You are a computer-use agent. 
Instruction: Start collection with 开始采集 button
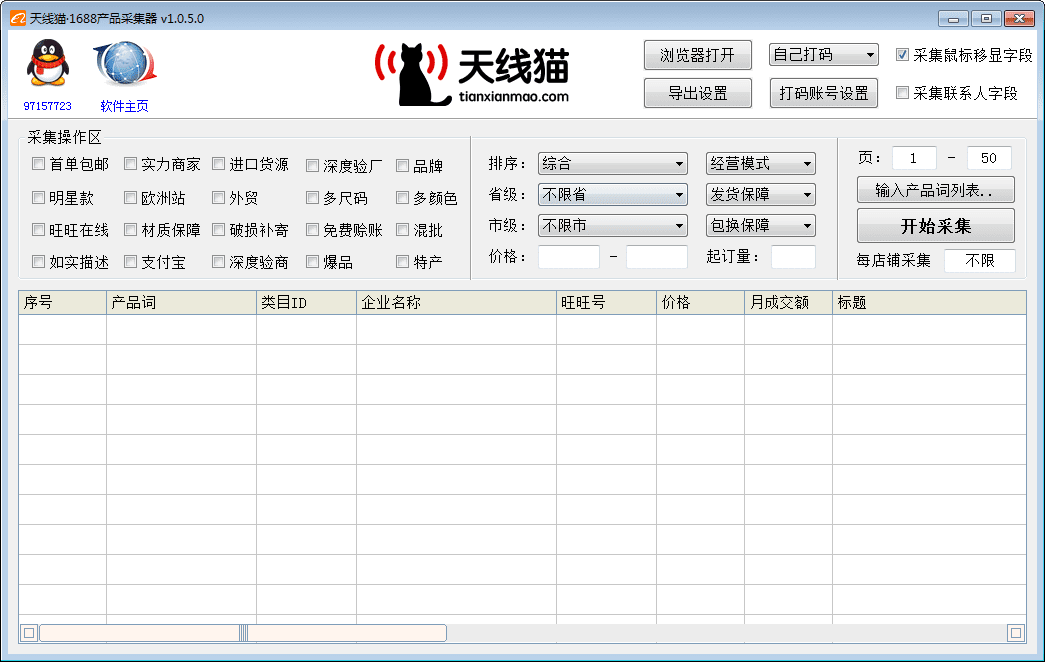tap(936, 226)
